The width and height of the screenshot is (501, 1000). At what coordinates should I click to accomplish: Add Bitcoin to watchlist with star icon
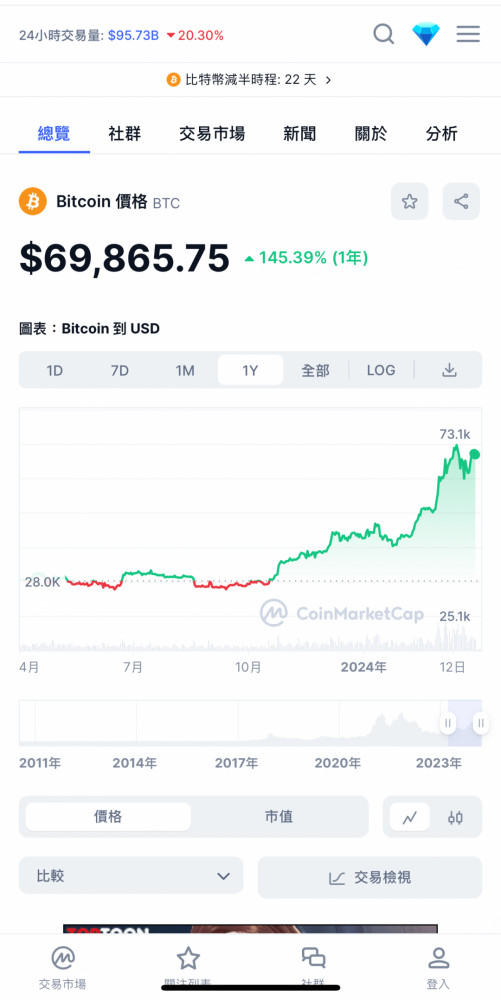pyautogui.click(x=409, y=202)
